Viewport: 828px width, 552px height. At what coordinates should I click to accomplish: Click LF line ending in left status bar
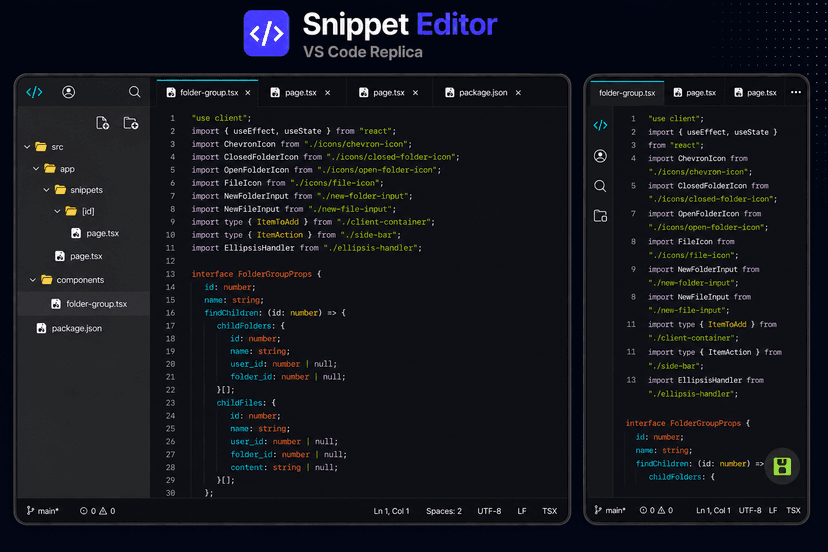pos(522,511)
